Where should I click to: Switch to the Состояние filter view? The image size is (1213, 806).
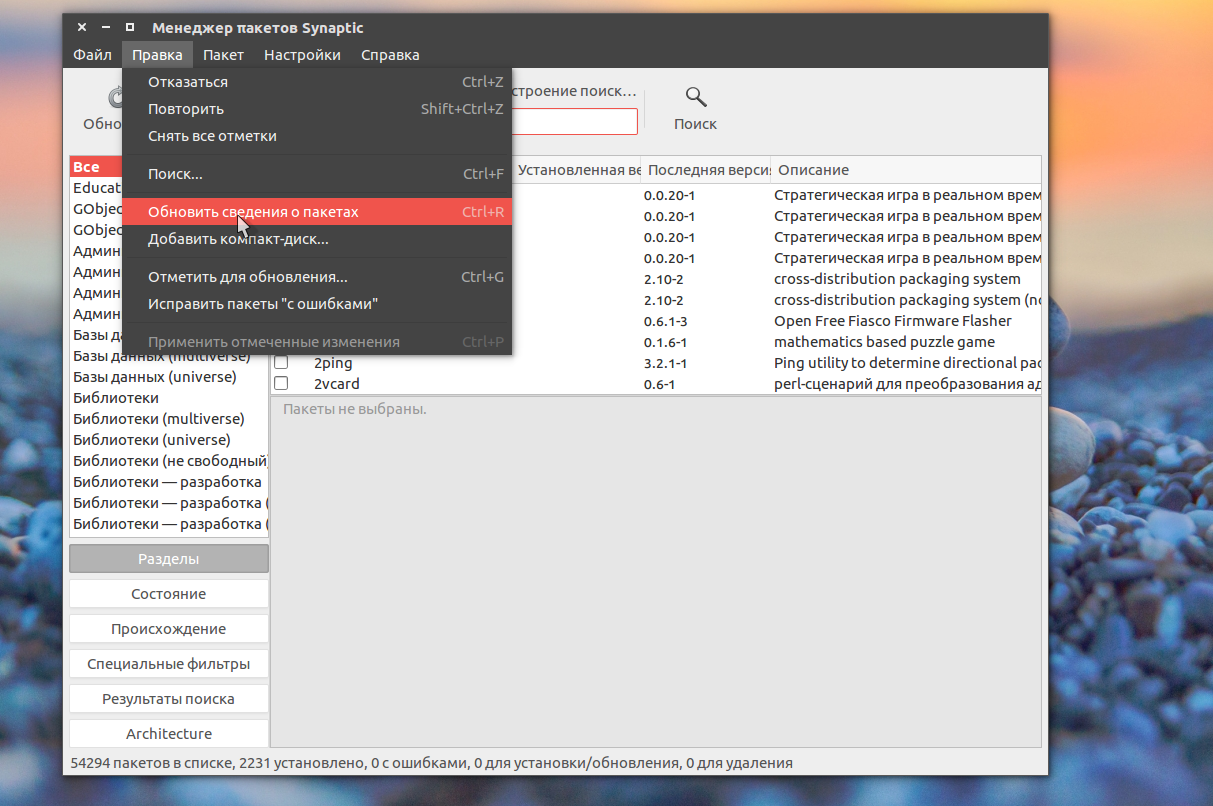click(169, 594)
